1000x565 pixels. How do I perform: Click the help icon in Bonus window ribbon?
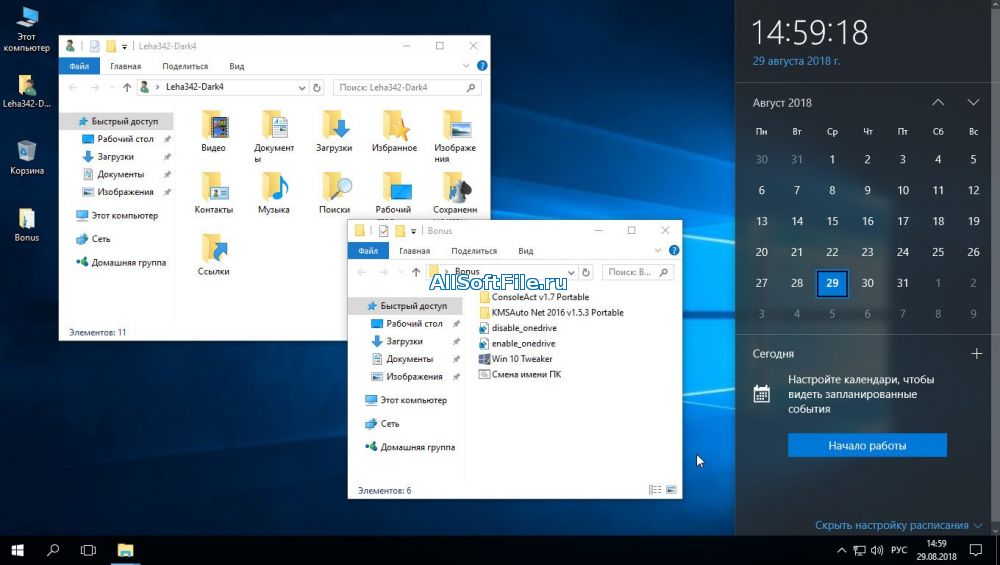click(675, 251)
